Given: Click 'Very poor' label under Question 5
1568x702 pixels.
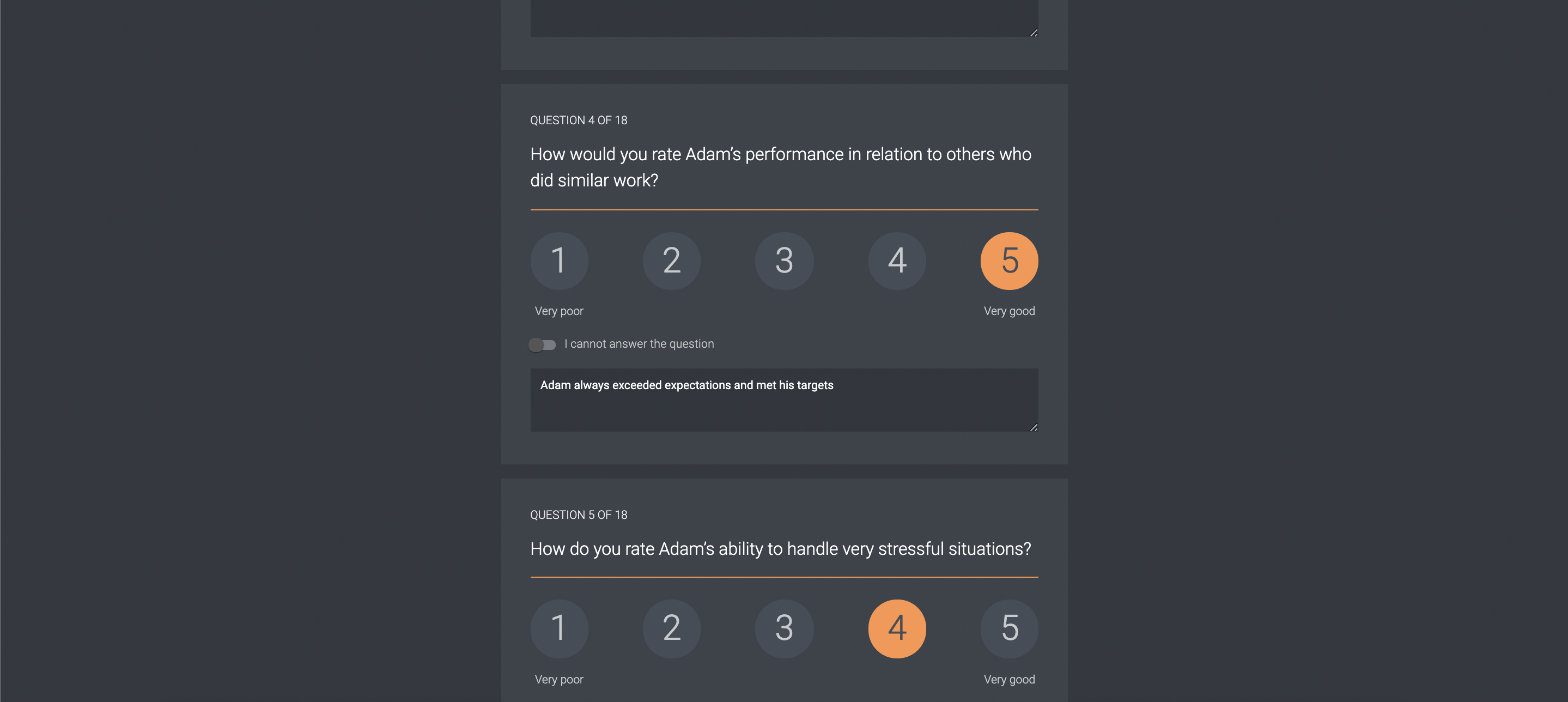Looking at the screenshot, I should click(559, 680).
